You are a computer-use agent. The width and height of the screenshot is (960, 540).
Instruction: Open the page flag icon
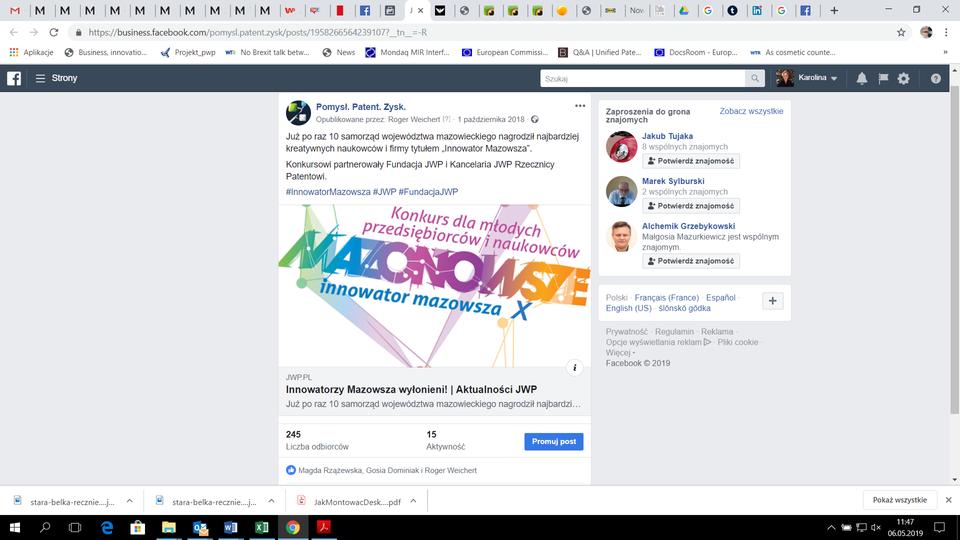point(883,78)
